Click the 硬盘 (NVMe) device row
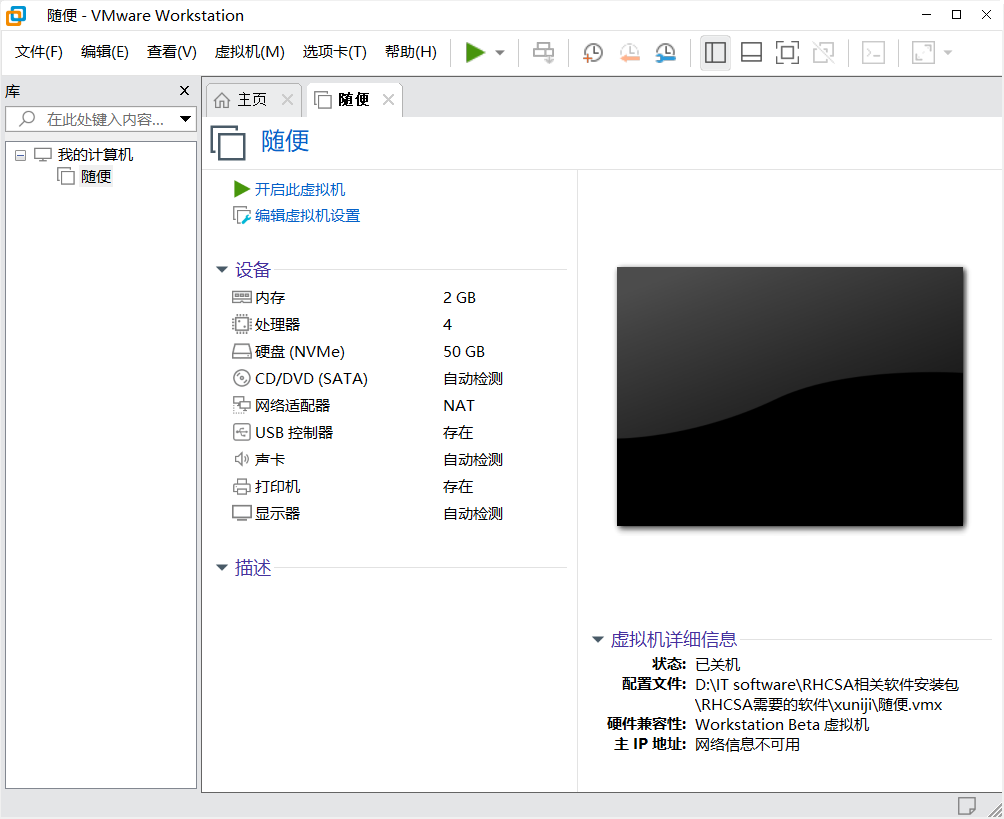 (368, 352)
